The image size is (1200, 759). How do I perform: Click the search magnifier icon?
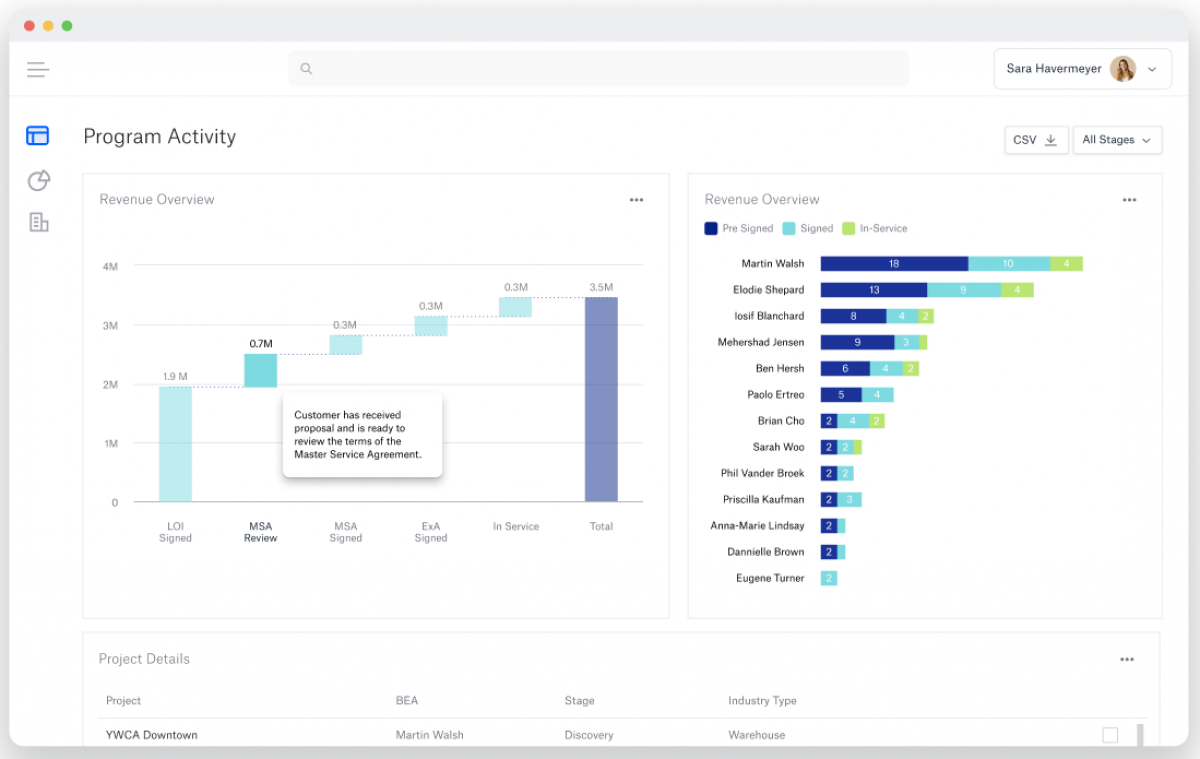point(306,69)
